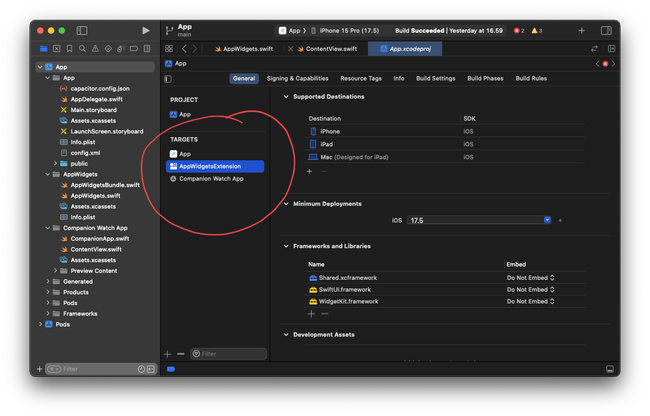The width and height of the screenshot is (650, 416).
Task: Remove selected framework with minus button
Action: point(325,314)
